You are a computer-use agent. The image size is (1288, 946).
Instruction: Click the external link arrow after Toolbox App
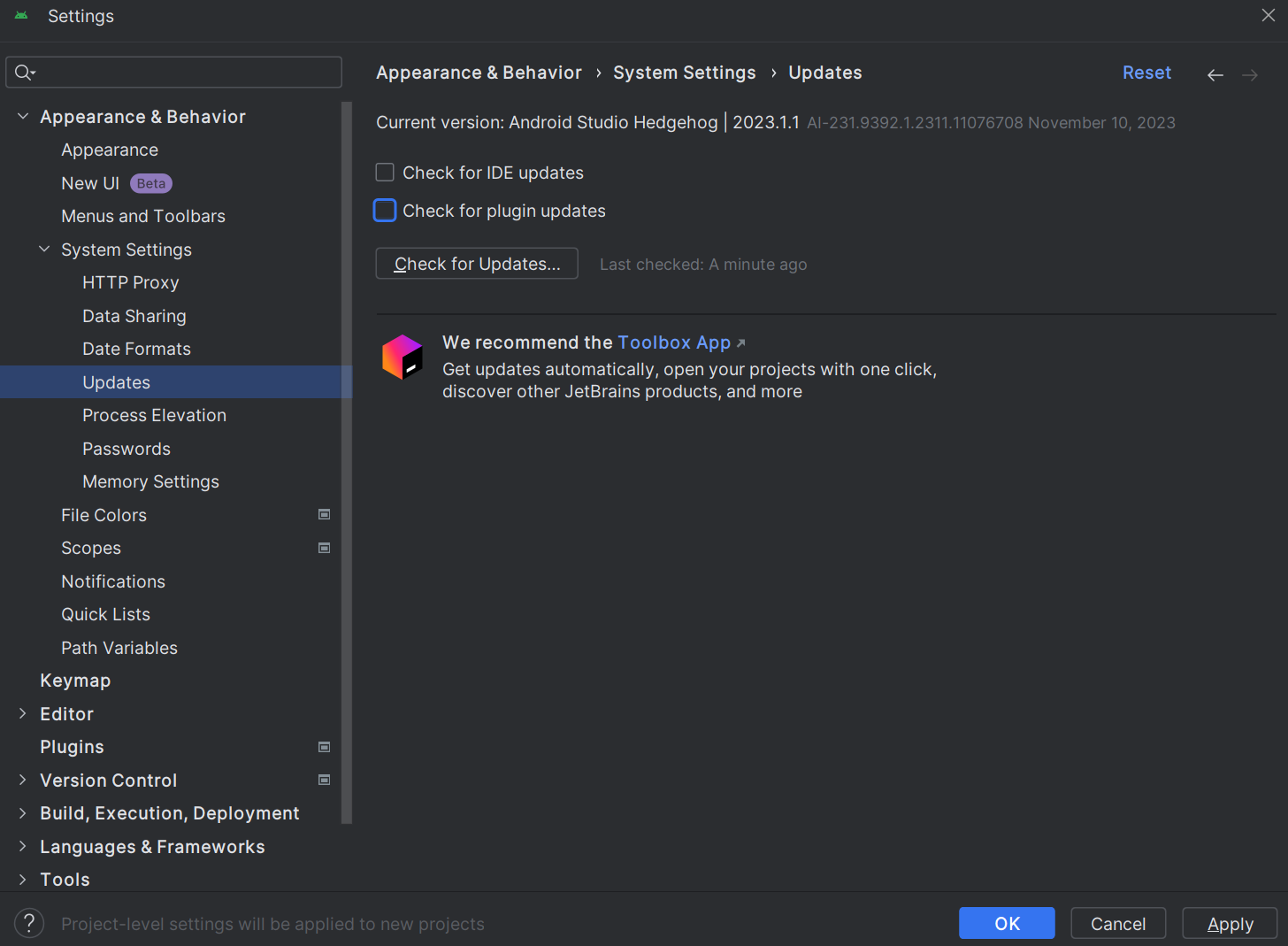pos(741,343)
